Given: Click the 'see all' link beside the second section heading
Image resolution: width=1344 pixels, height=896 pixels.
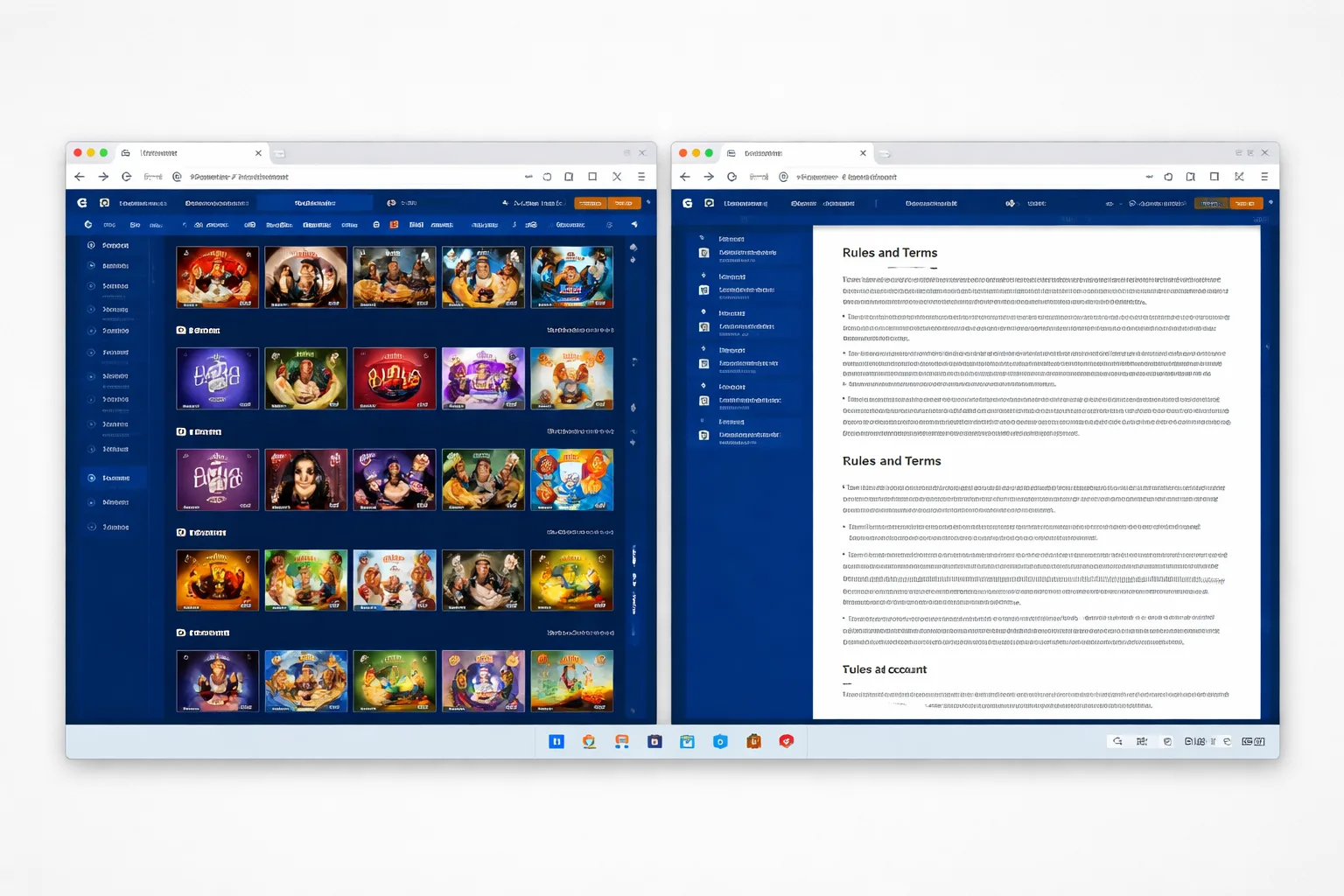Looking at the screenshot, I should [580, 431].
